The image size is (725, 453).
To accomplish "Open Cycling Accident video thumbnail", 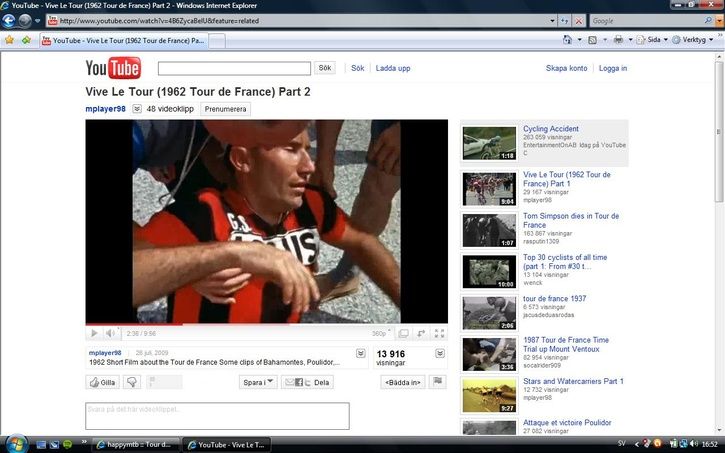I will 489,143.
